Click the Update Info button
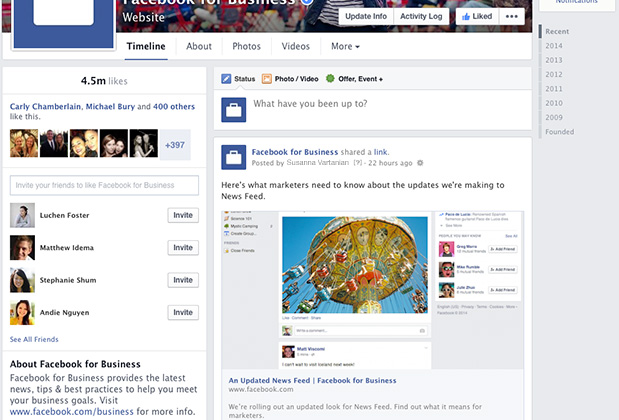Viewport: 619px width, 420px height. pos(366,16)
